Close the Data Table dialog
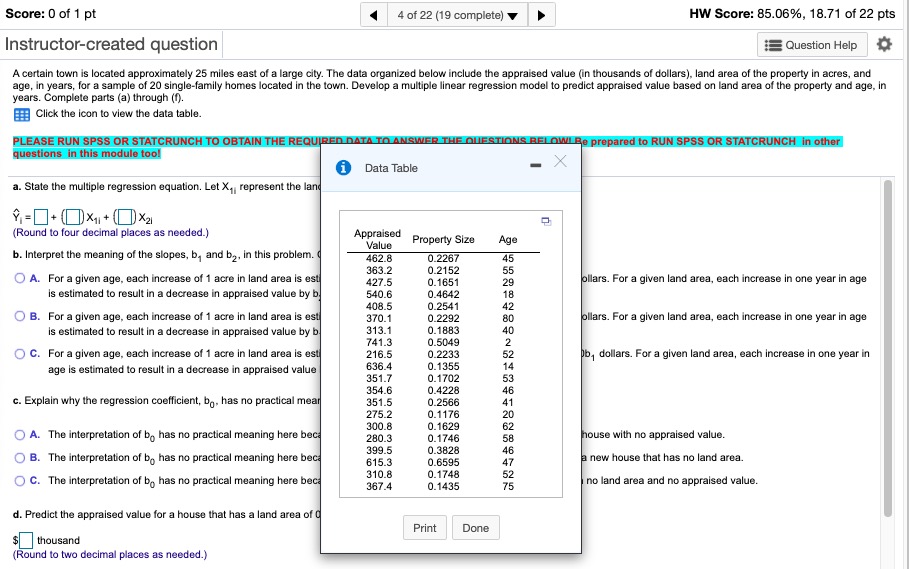 pyautogui.click(x=560, y=161)
